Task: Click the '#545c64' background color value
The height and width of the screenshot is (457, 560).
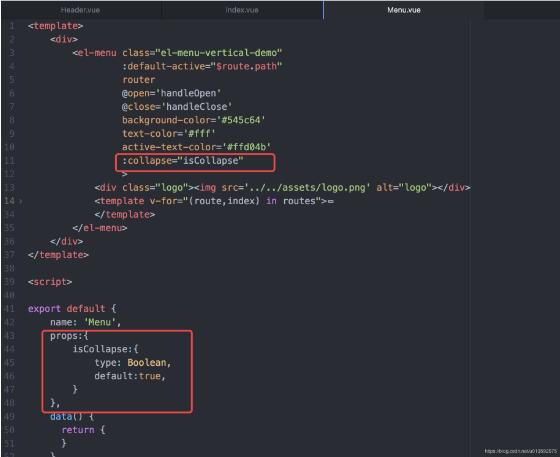Action: pos(241,120)
